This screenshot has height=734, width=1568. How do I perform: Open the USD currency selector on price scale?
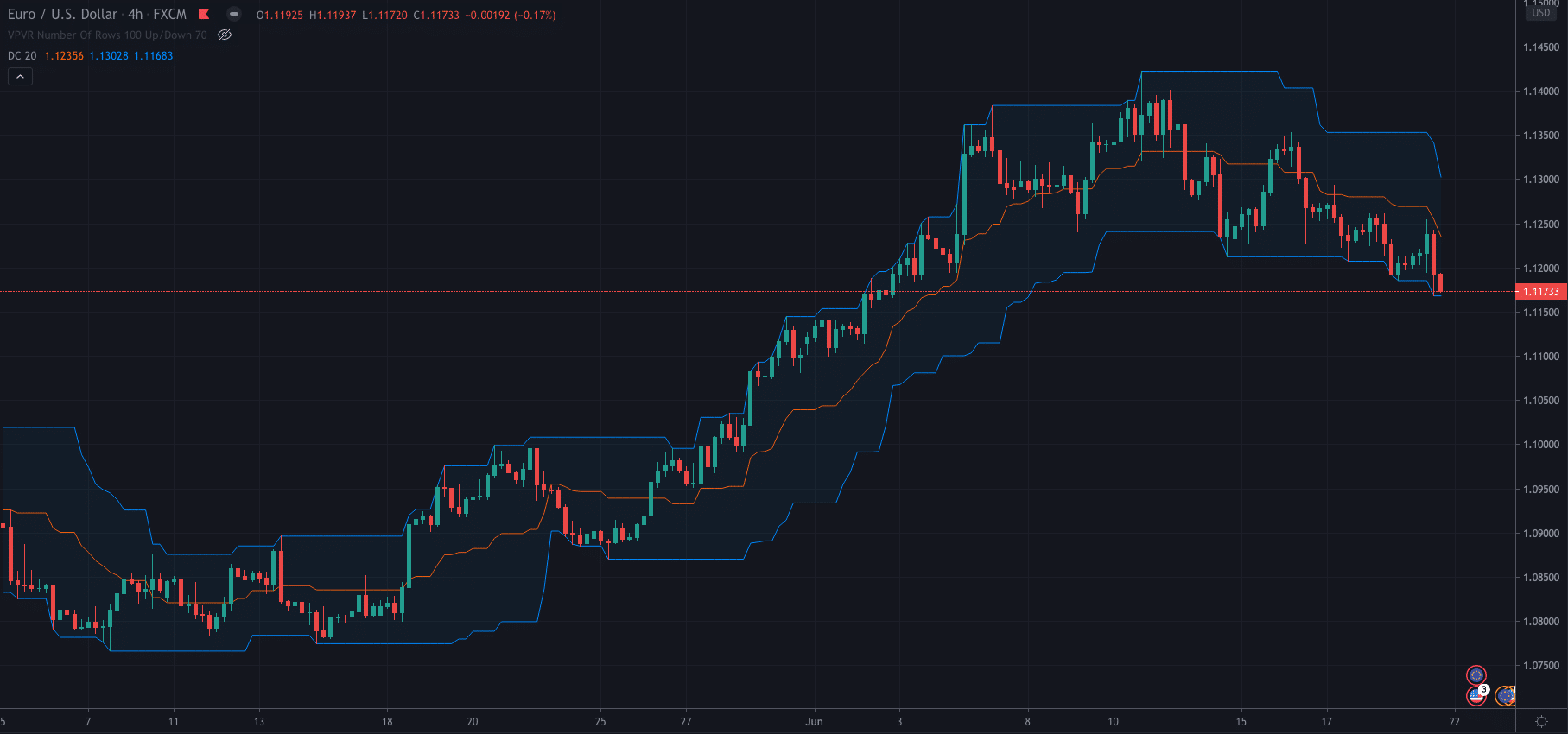1541,13
